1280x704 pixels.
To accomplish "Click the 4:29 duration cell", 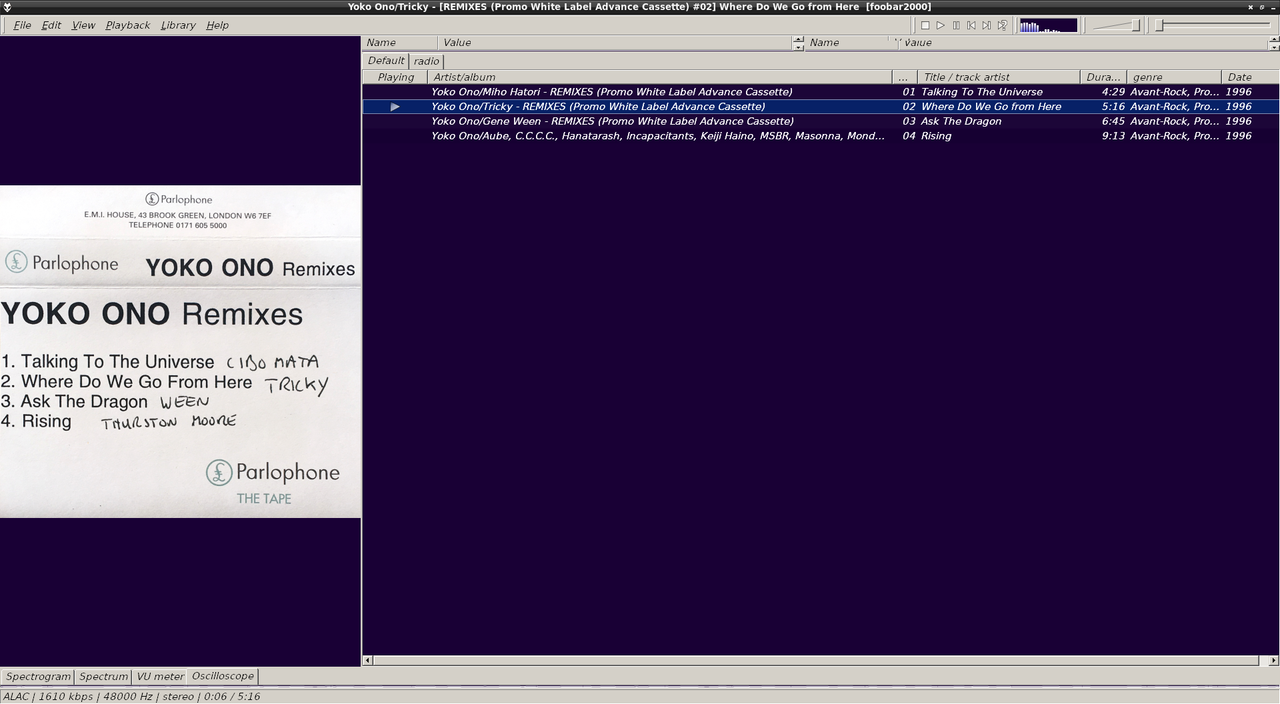I will click(x=1113, y=92).
